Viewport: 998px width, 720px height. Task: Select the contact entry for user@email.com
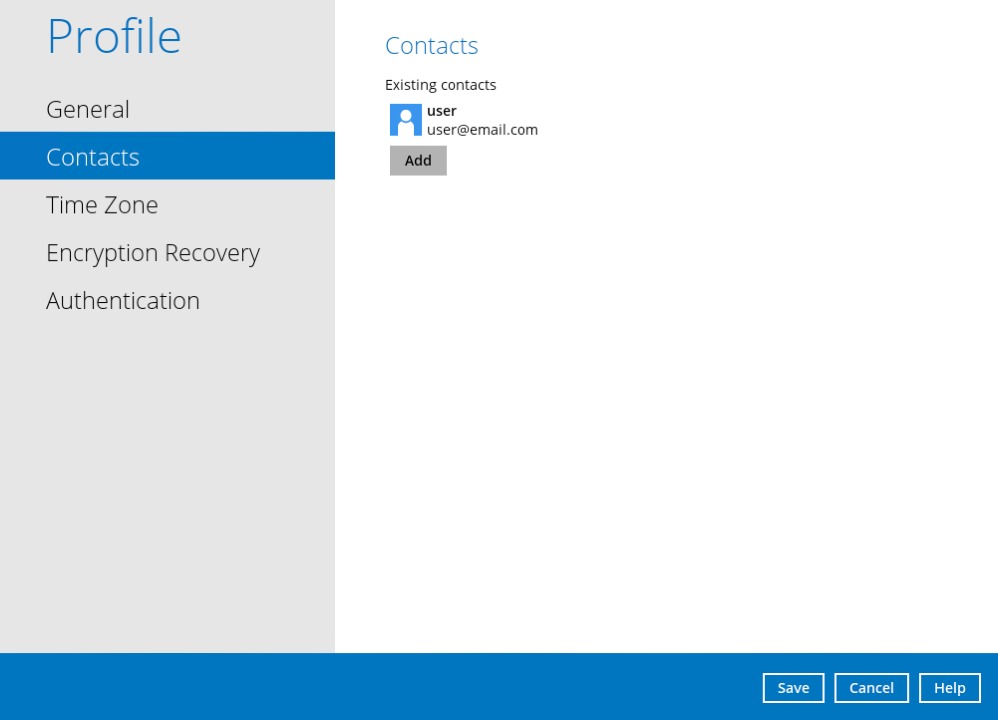tap(465, 120)
